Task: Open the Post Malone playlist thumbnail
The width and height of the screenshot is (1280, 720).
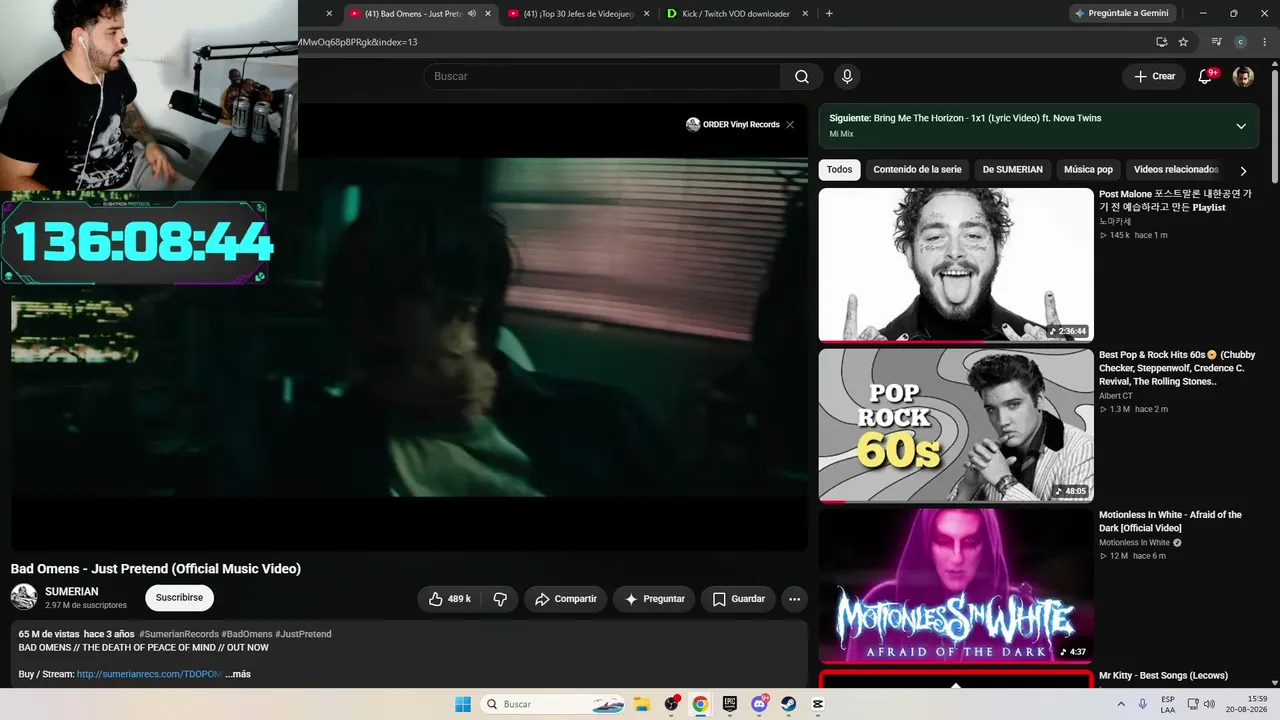Action: (x=956, y=265)
